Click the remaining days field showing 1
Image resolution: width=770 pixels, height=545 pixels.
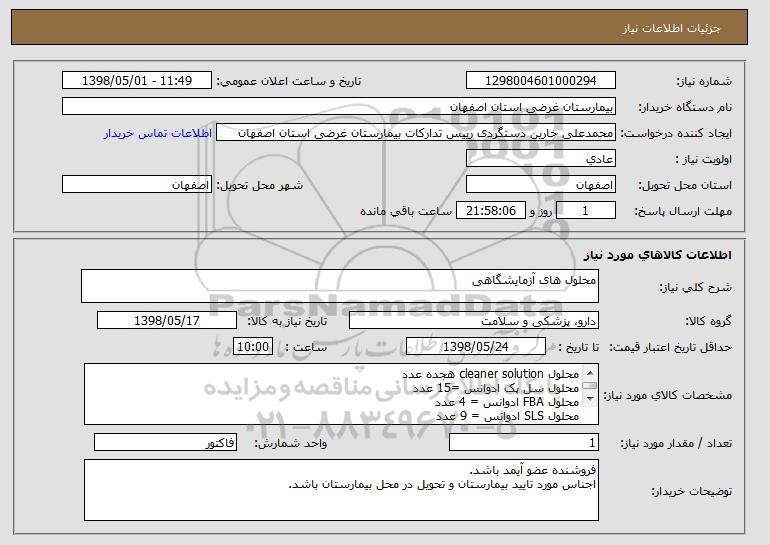tap(585, 211)
